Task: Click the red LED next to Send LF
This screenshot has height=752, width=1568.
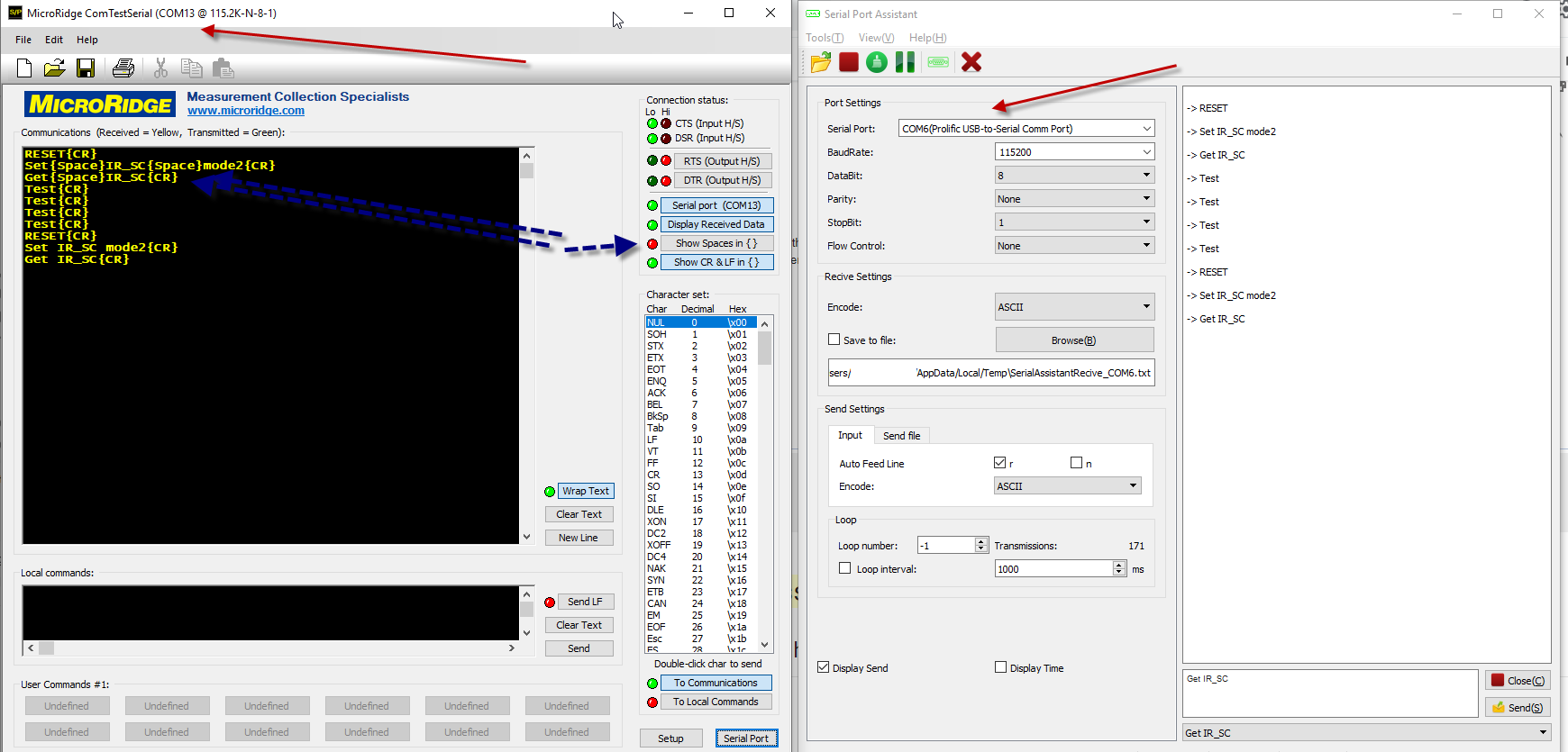Action: click(550, 603)
